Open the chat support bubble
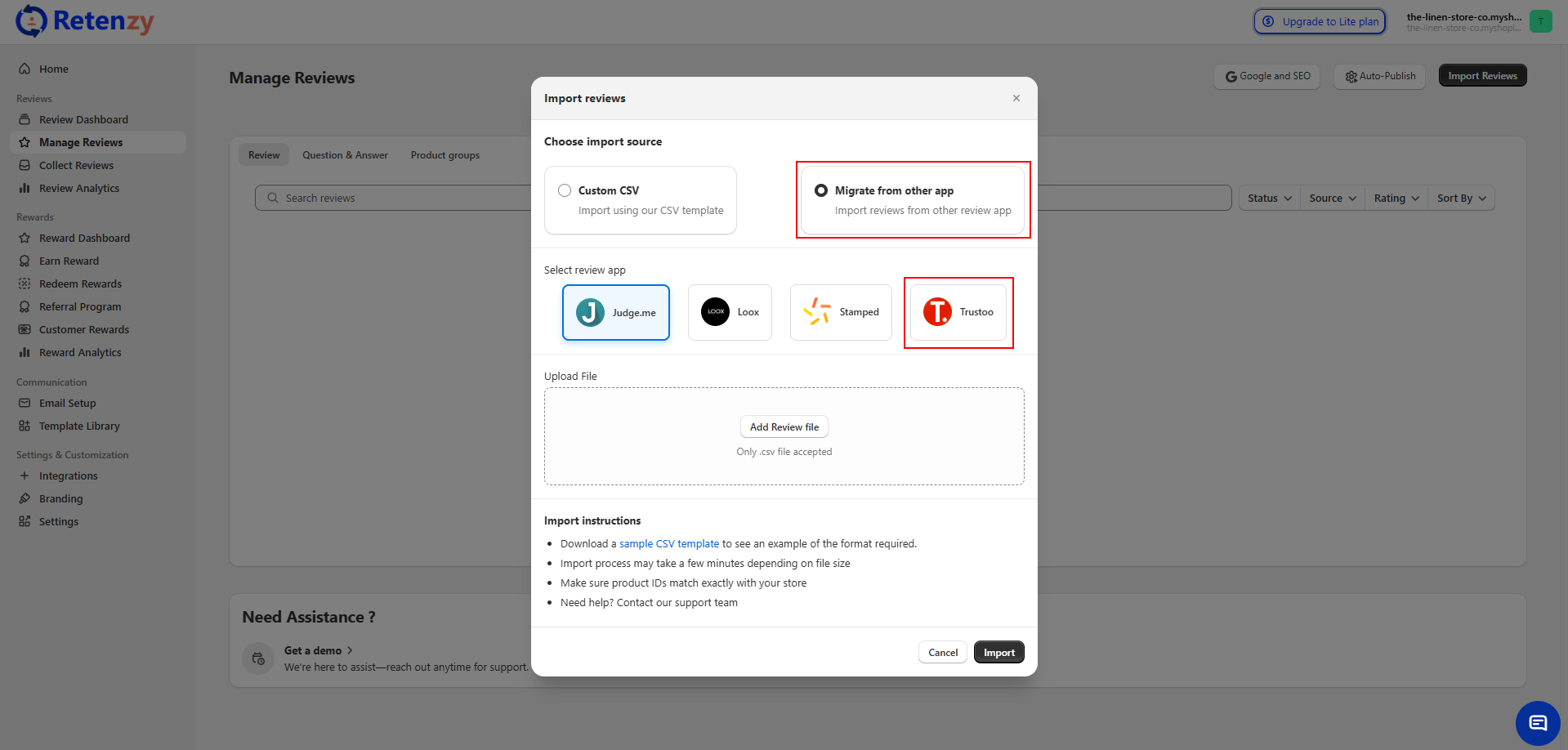The width and height of the screenshot is (1568, 750). tap(1538, 723)
